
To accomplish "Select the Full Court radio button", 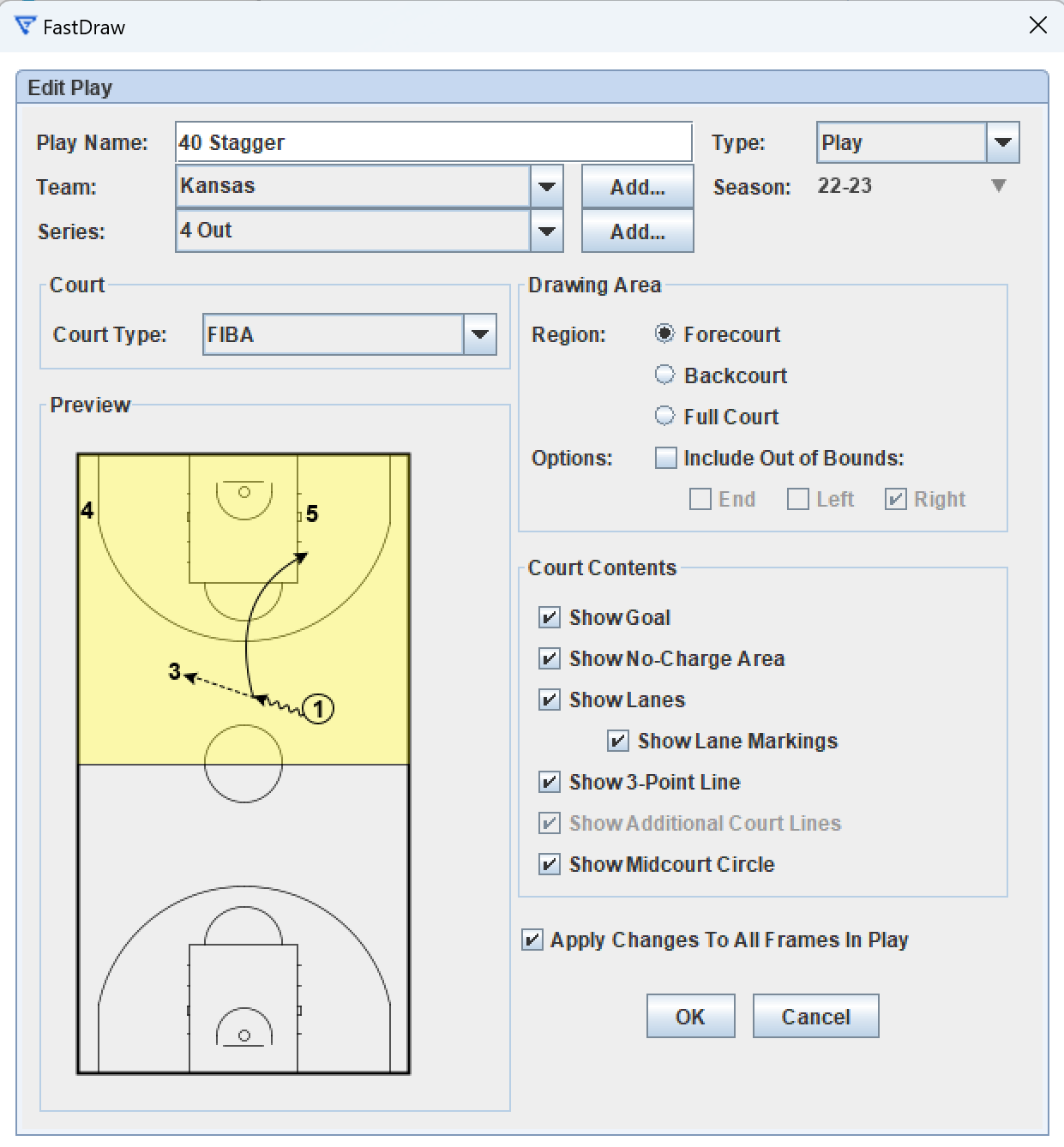I will click(664, 416).
